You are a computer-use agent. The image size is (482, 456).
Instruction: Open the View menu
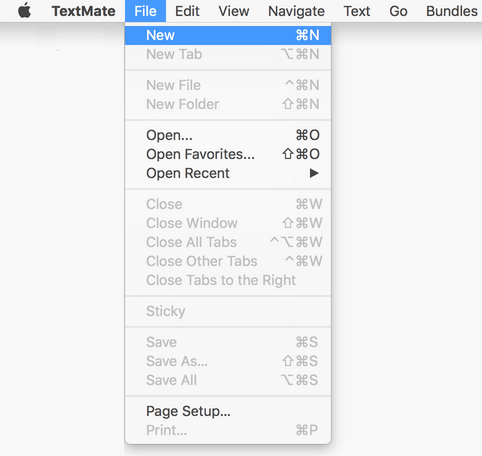[234, 11]
